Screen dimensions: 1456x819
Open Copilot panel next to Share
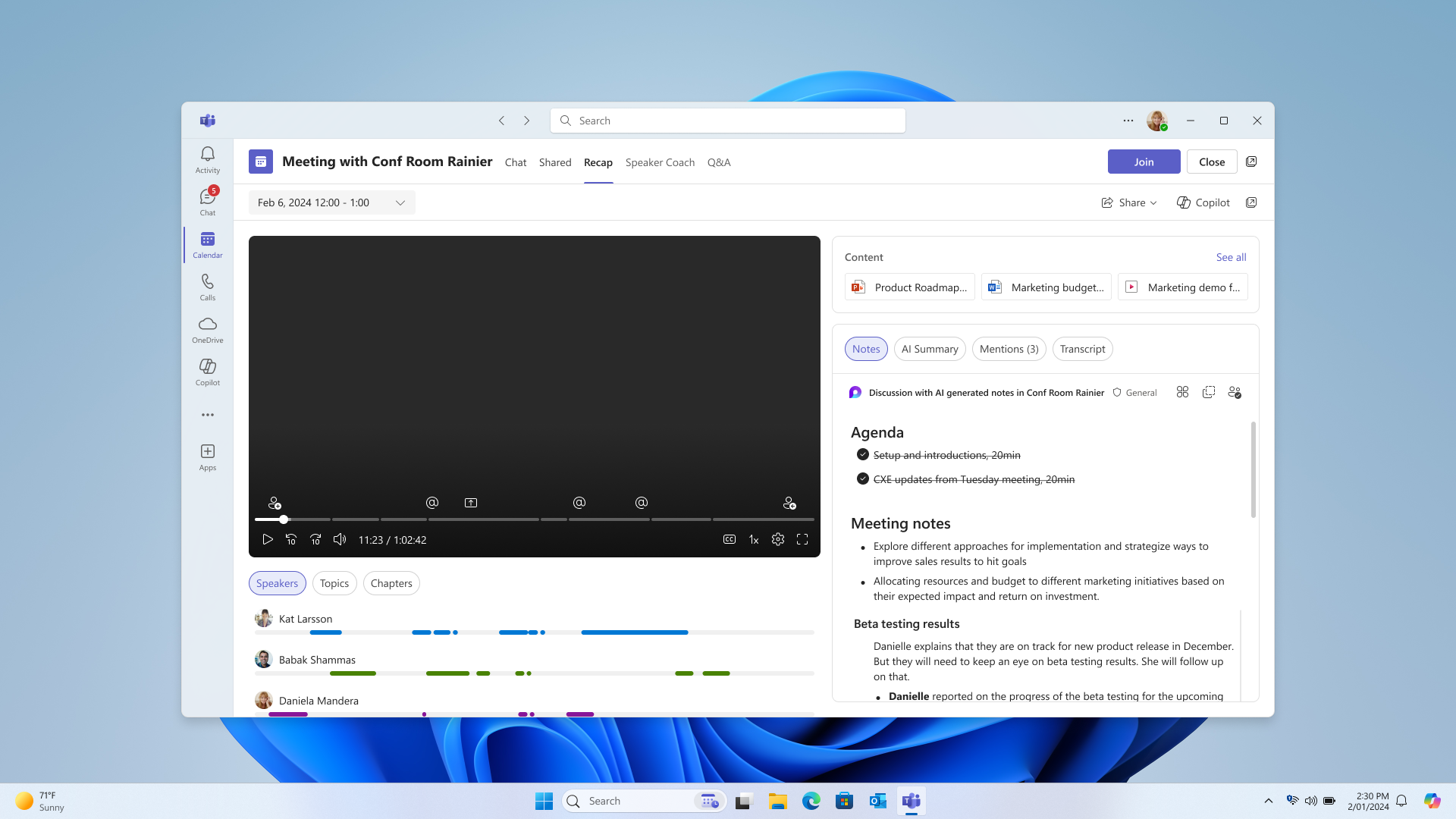click(1203, 202)
